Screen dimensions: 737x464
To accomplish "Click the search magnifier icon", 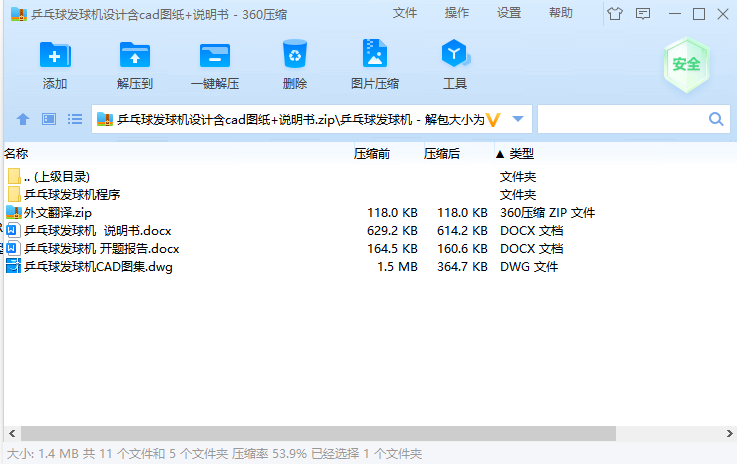I will click(716, 119).
